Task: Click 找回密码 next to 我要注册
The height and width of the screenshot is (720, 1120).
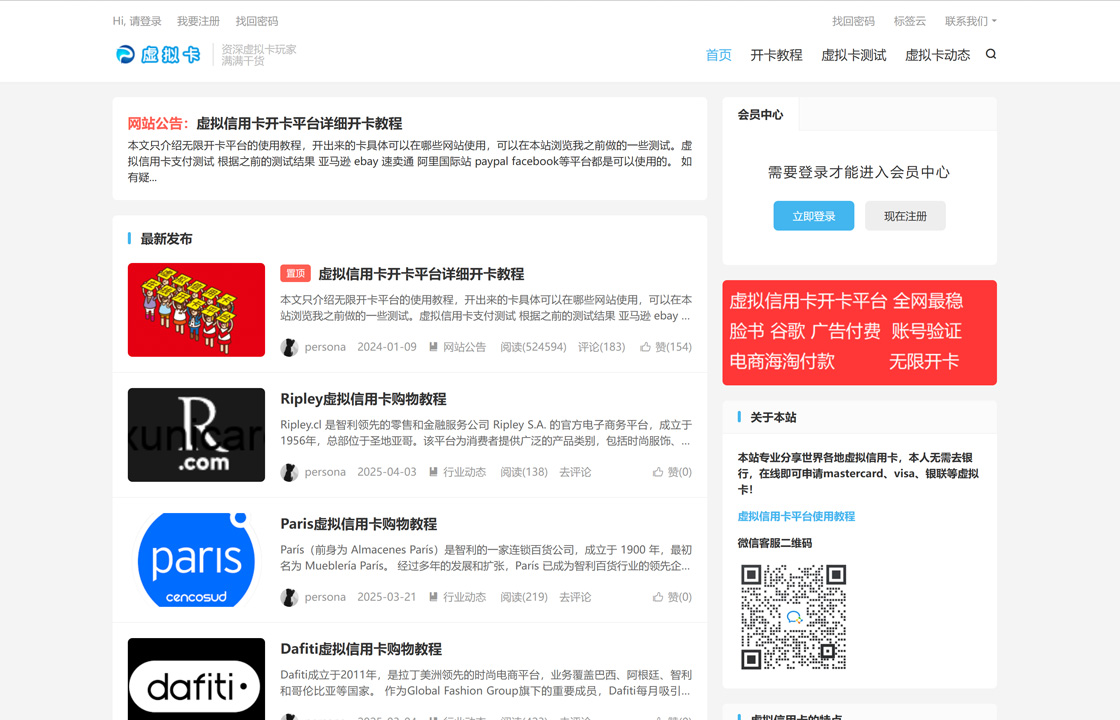Action: pos(257,21)
